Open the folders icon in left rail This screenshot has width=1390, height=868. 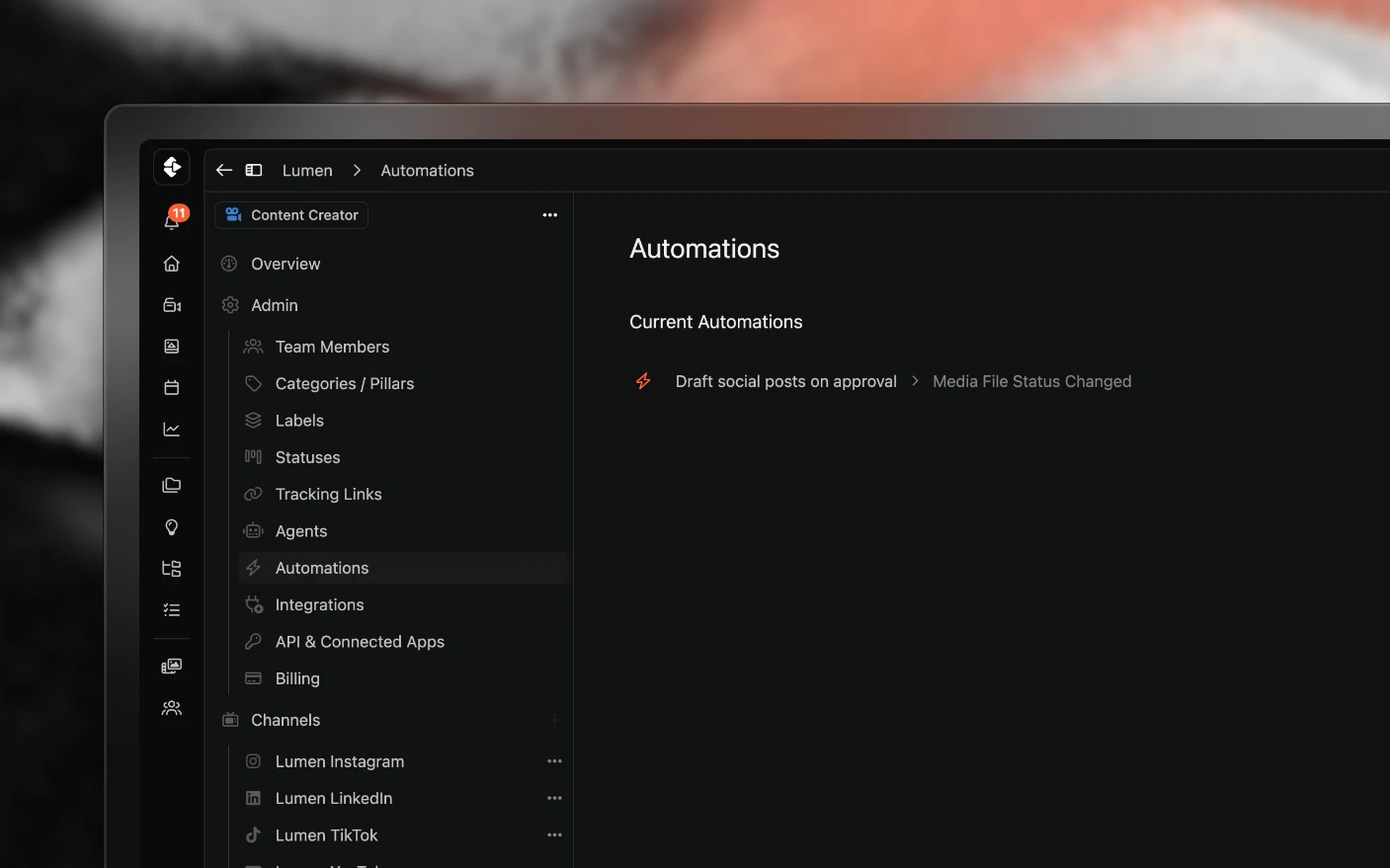tap(172, 485)
